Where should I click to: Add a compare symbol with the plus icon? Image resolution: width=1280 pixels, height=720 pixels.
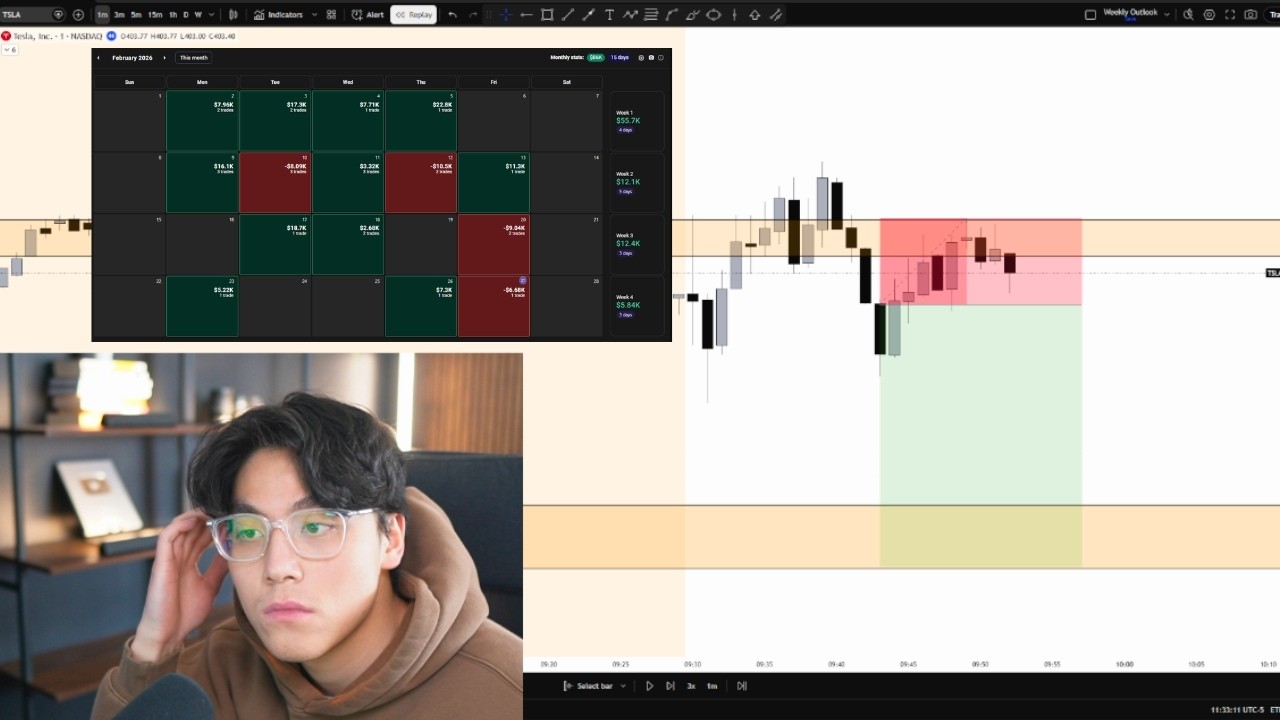(x=78, y=15)
